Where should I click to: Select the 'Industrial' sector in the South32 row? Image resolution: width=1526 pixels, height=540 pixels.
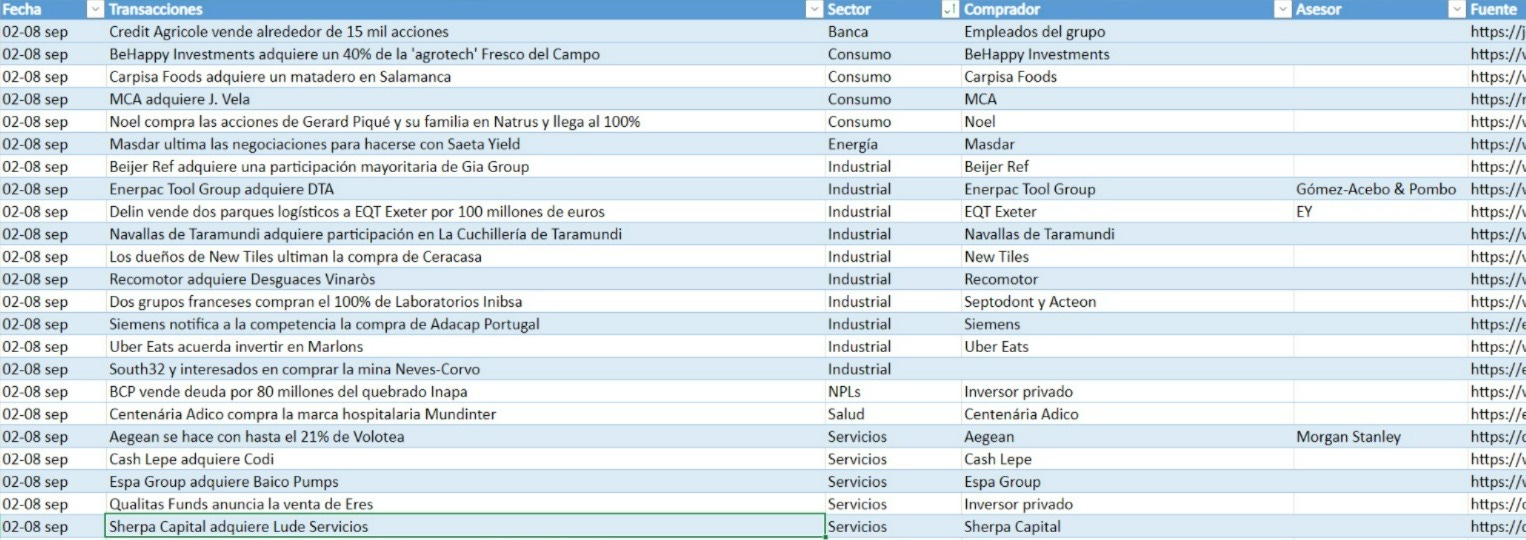pos(892,369)
